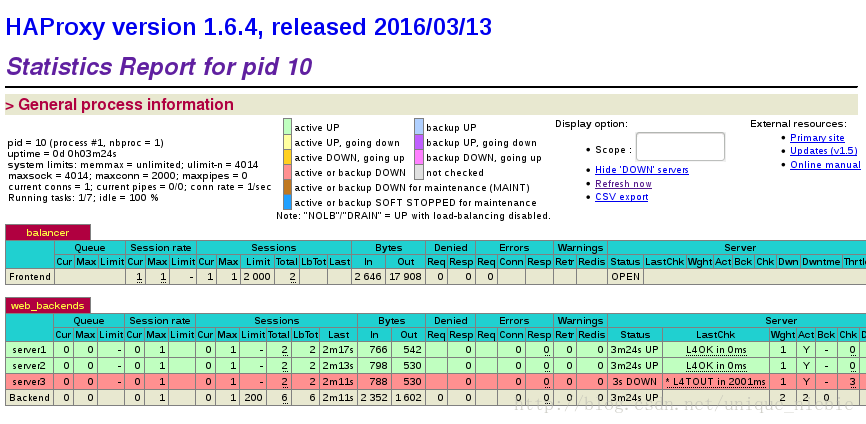The image size is (866, 424).
Task: Click the server1 row name
Action: [x=28, y=350]
